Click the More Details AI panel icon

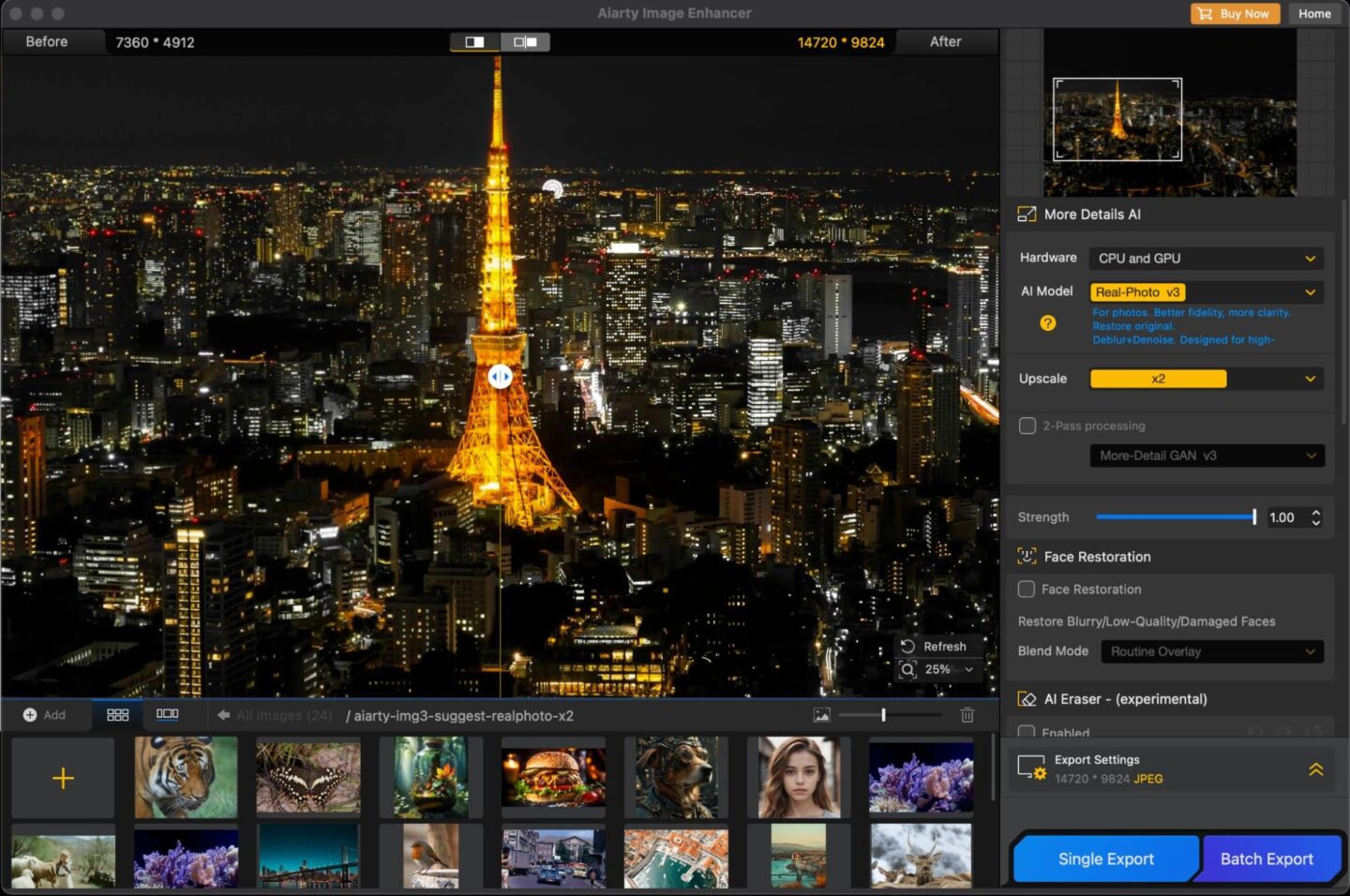[1027, 214]
